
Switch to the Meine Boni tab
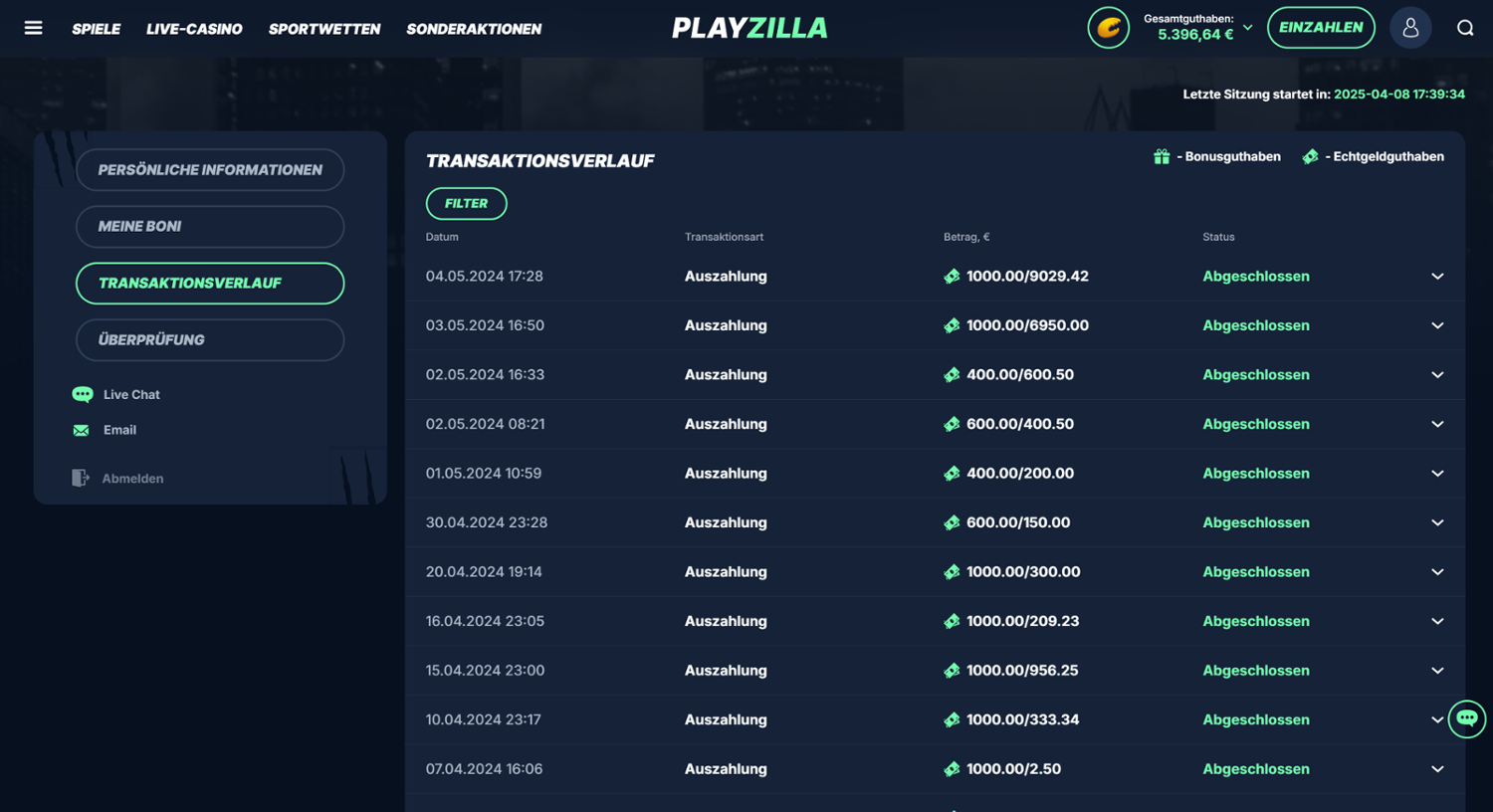point(210,227)
